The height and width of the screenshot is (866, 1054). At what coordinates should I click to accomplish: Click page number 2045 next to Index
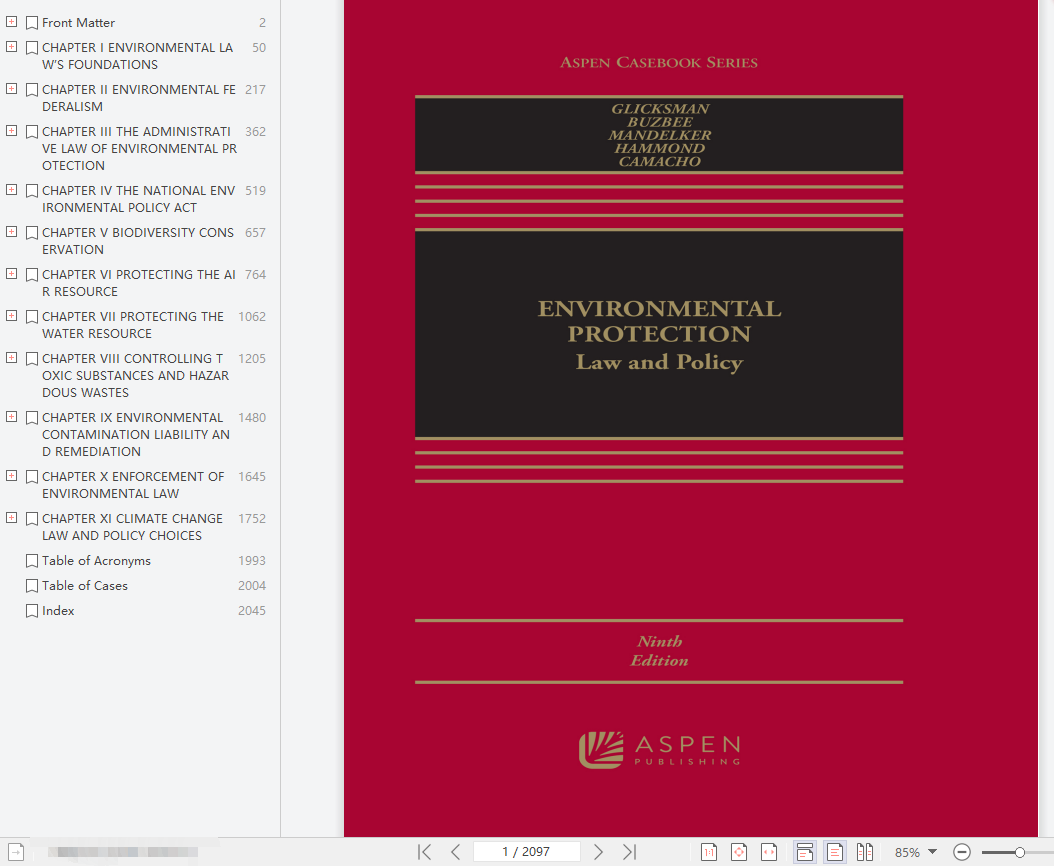coord(252,611)
